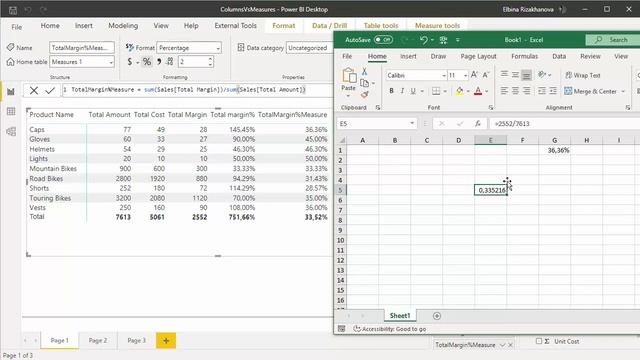Add a new Power BI page with plus
The width and height of the screenshot is (640, 360).
click(x=166, y=340)
